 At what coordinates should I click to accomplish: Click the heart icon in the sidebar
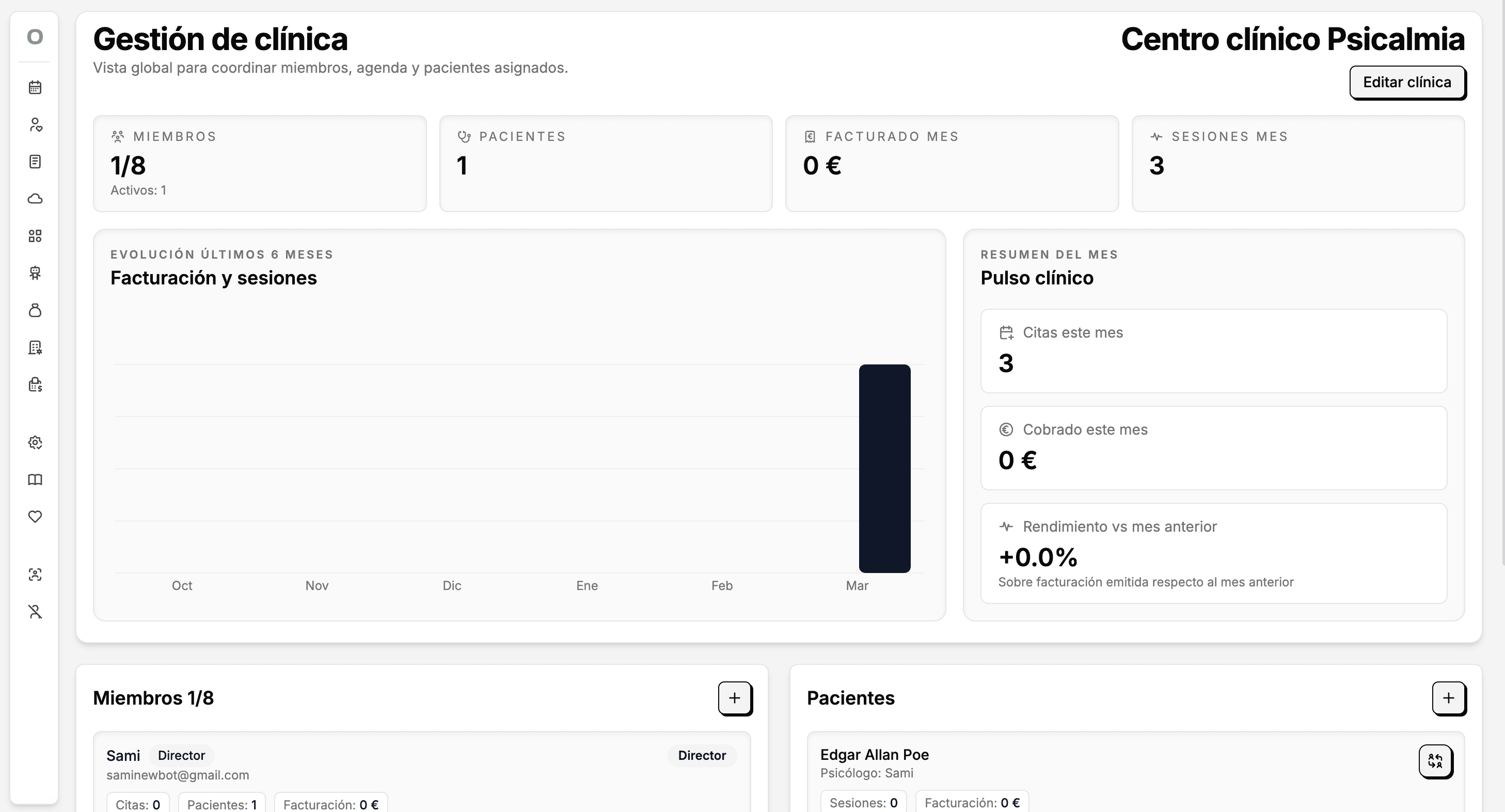pos(35,516)
